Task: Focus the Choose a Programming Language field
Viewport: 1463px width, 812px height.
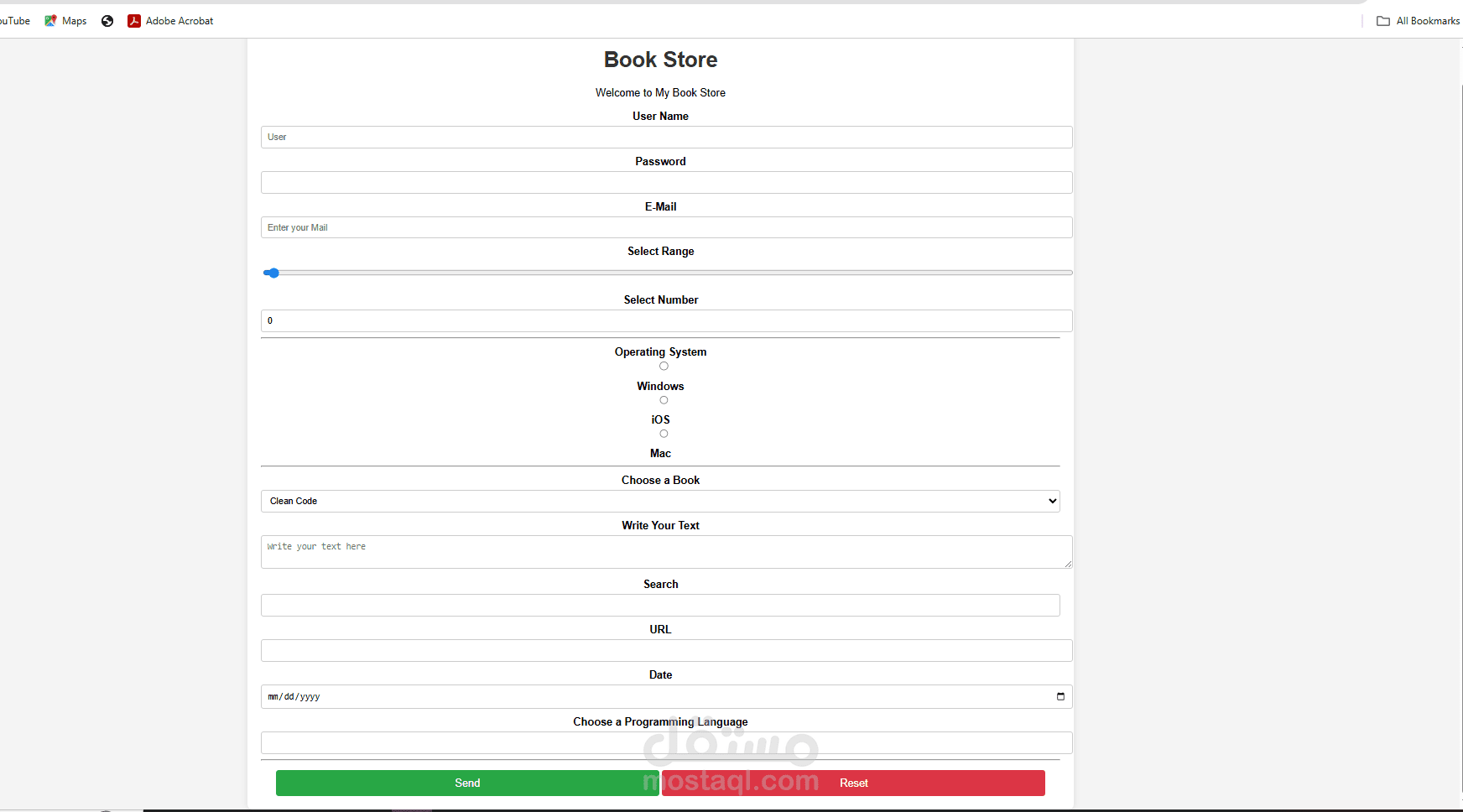Action: pyautogui.click(x=666, y=742)
